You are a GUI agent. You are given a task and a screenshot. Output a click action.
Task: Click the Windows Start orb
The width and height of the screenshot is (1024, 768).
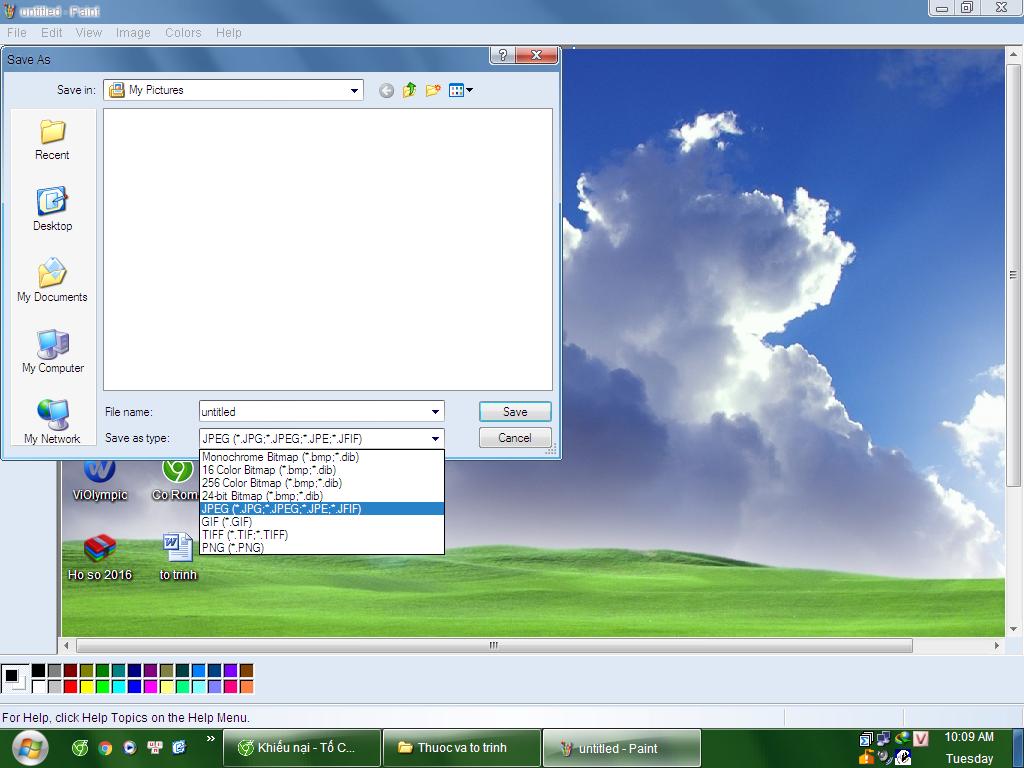point(27,747)
